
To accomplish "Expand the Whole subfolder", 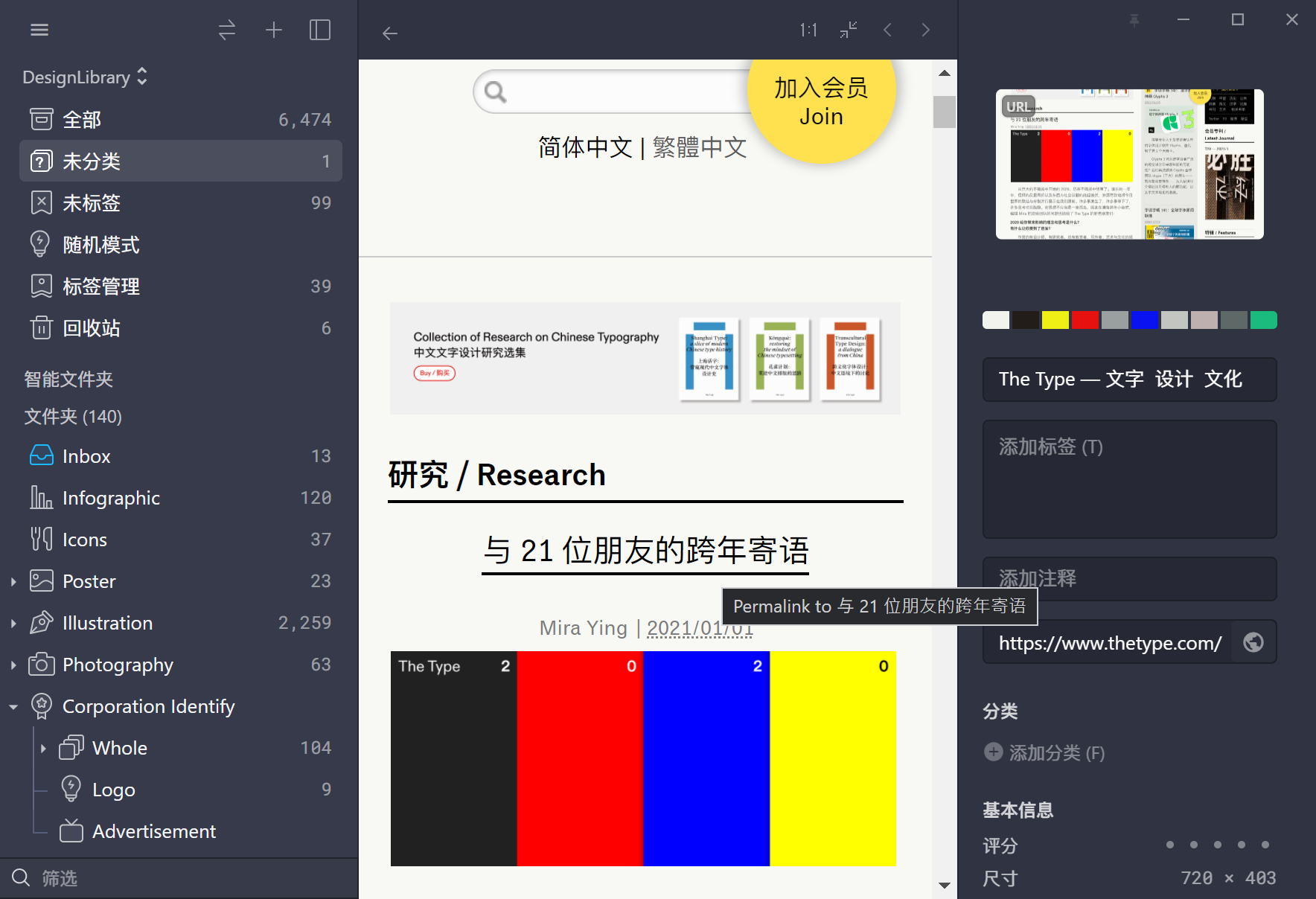I will pos(43,749).
